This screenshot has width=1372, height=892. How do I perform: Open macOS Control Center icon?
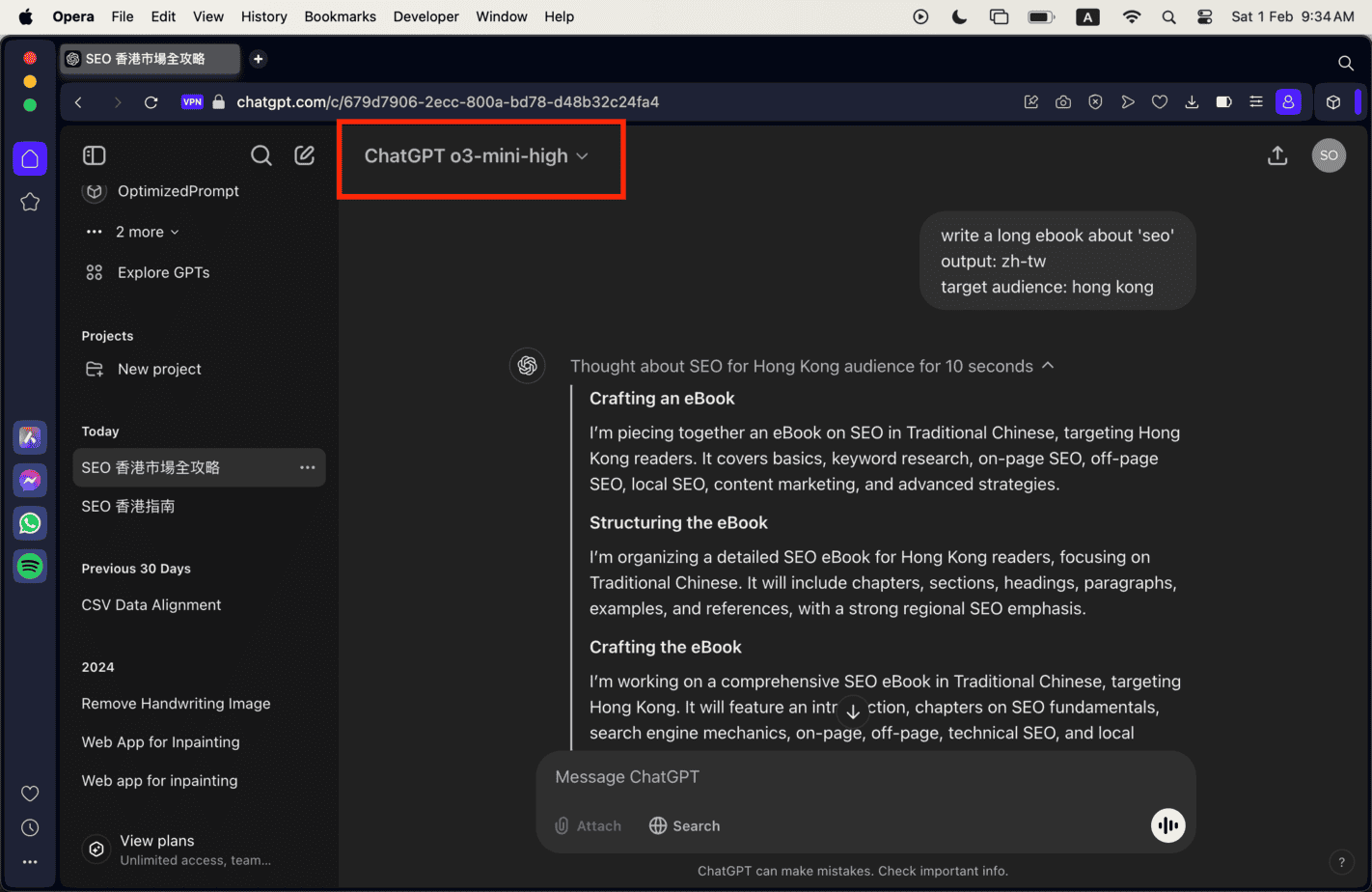tap(1205, 16)
